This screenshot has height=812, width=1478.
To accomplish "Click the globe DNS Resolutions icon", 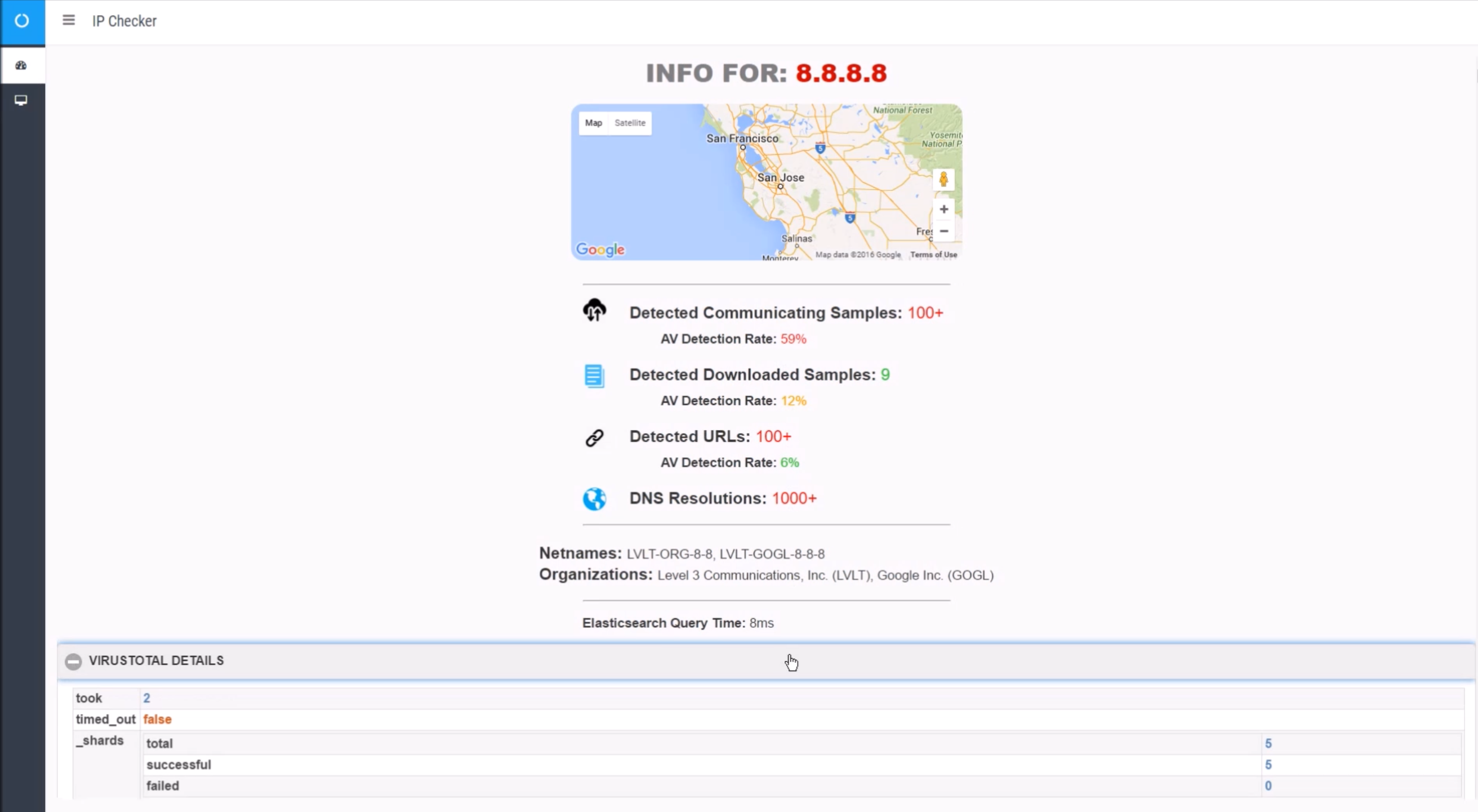I will point(594,499).
